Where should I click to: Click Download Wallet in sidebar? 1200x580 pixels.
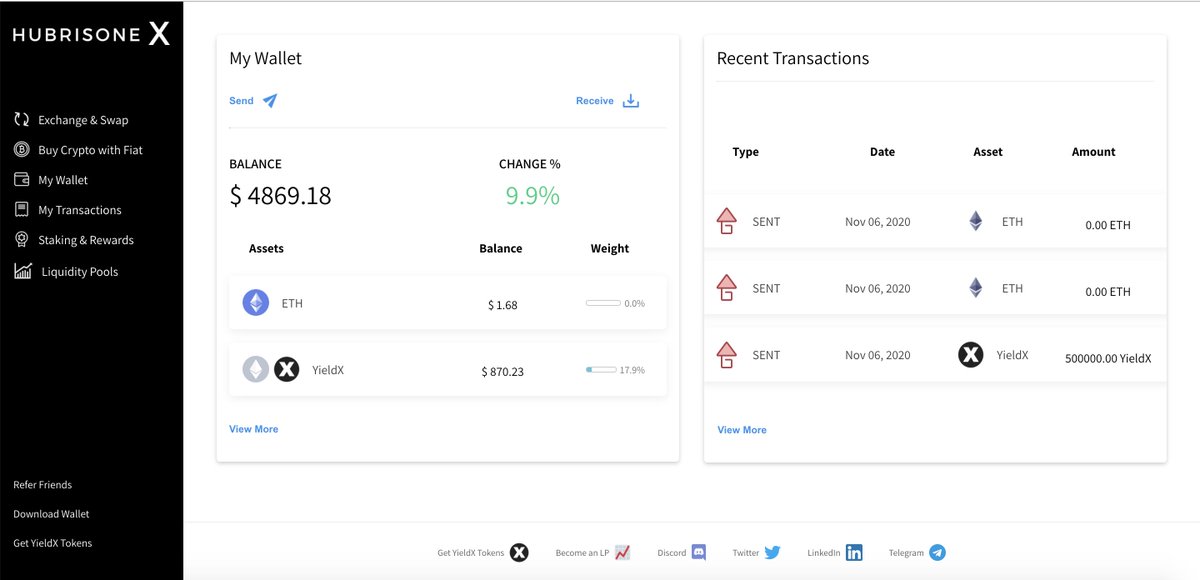51,514
